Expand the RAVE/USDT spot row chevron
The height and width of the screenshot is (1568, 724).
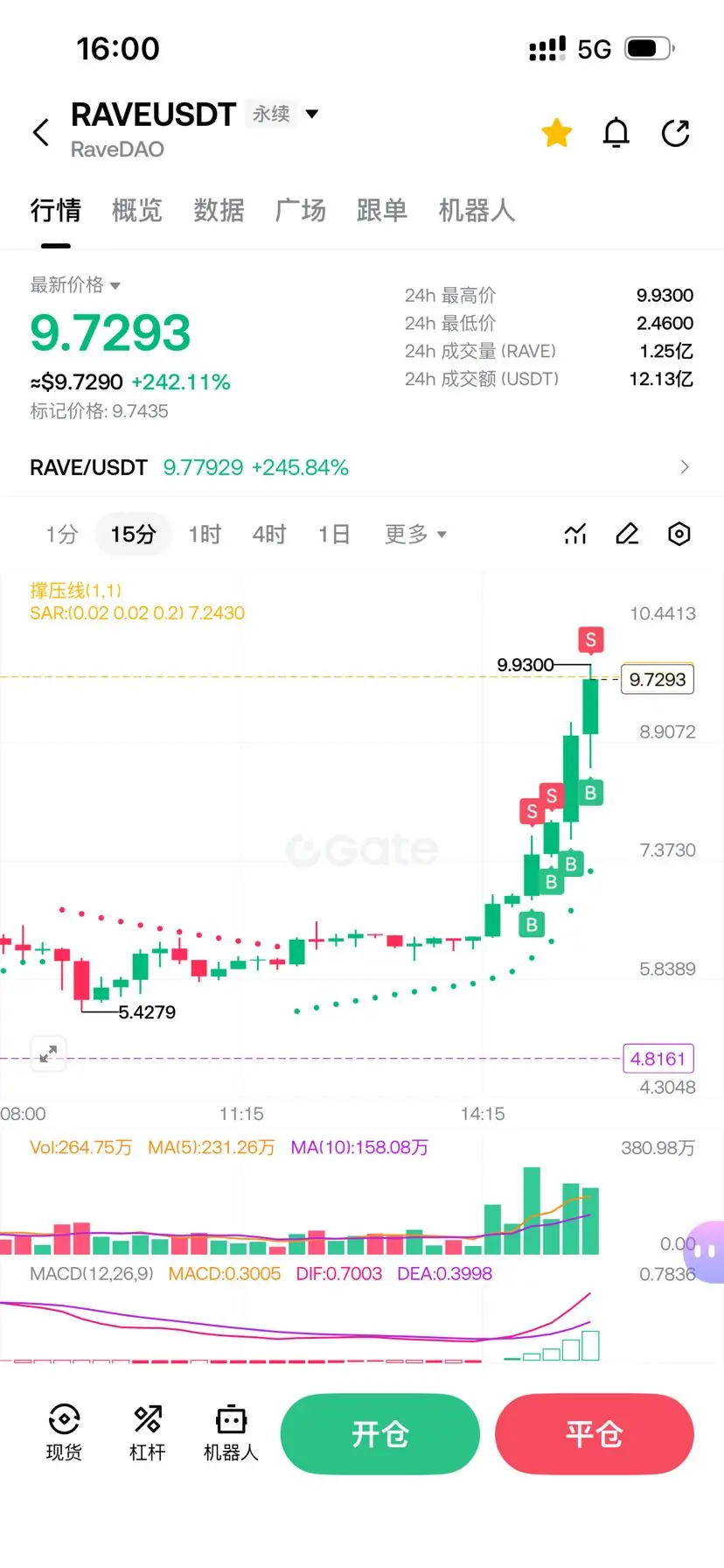tap(685, 467)
